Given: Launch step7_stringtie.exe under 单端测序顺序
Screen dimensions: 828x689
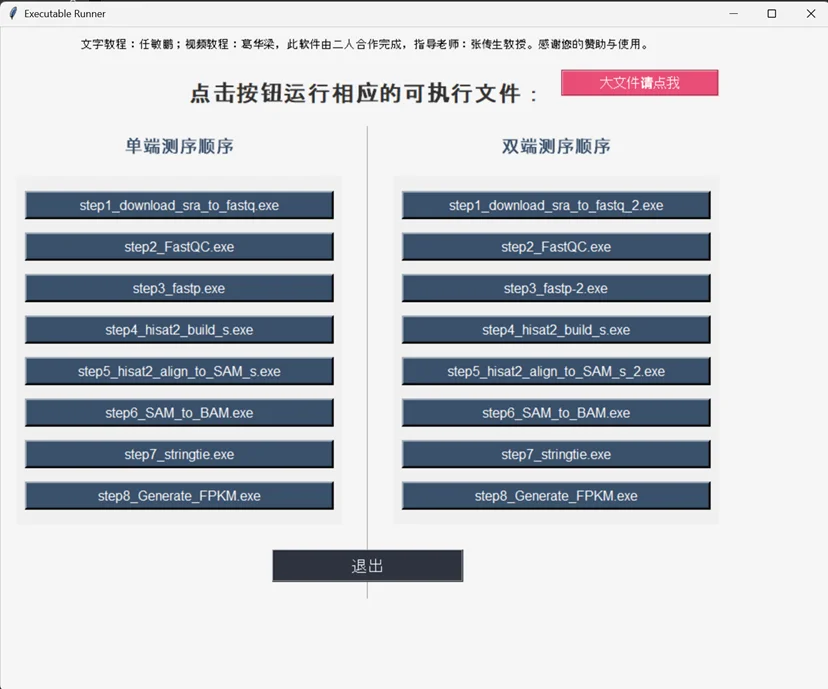Looking at the screenshot, I should (178, 454).
